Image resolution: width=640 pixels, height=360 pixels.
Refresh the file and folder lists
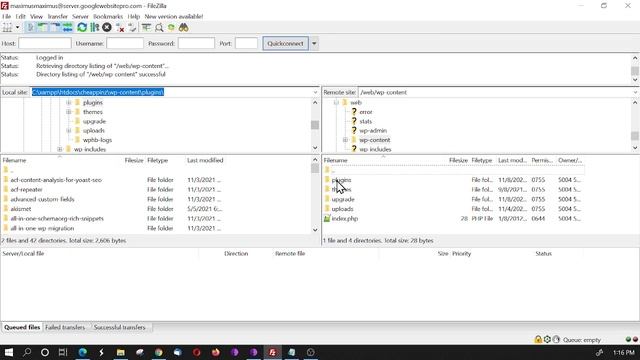pyautogui.click(x=82, y=27)
